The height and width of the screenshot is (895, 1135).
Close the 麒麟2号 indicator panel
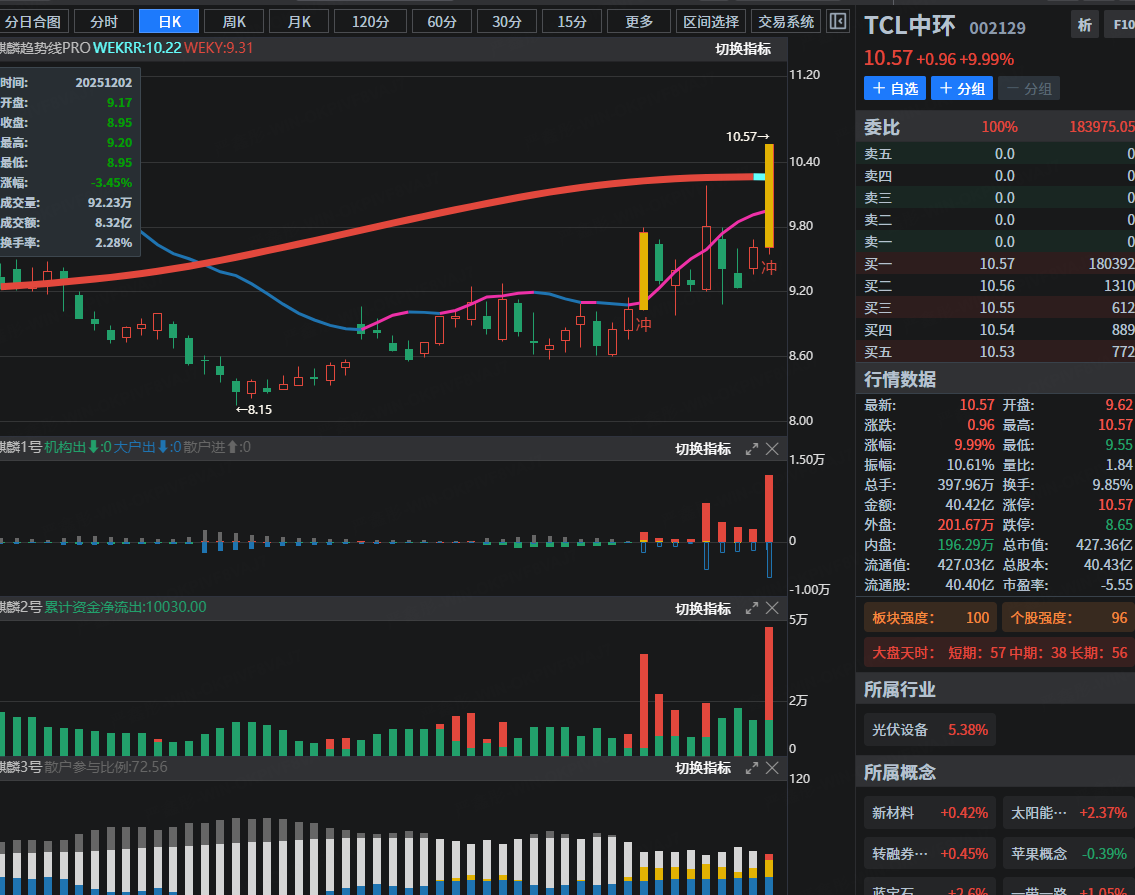(773, 609)
